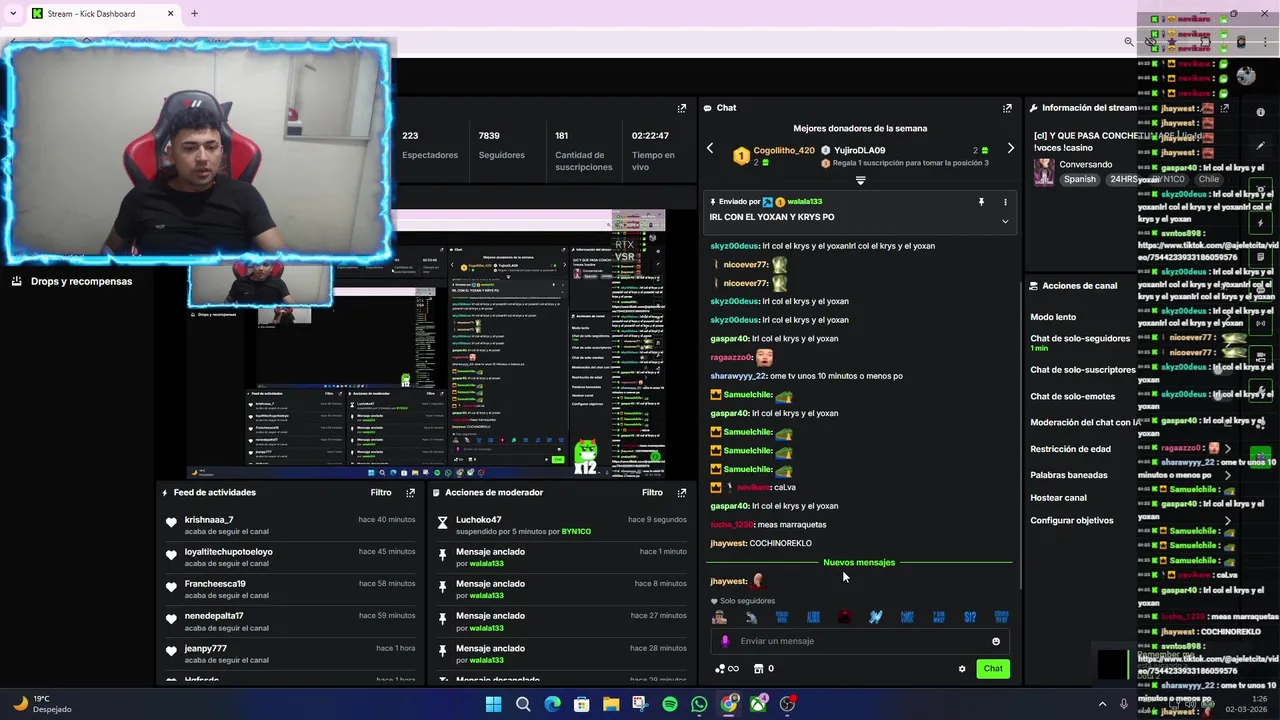Pop out the stream stats panel
The height and width of the screenshot is (720, 1280).
point(682,108)
